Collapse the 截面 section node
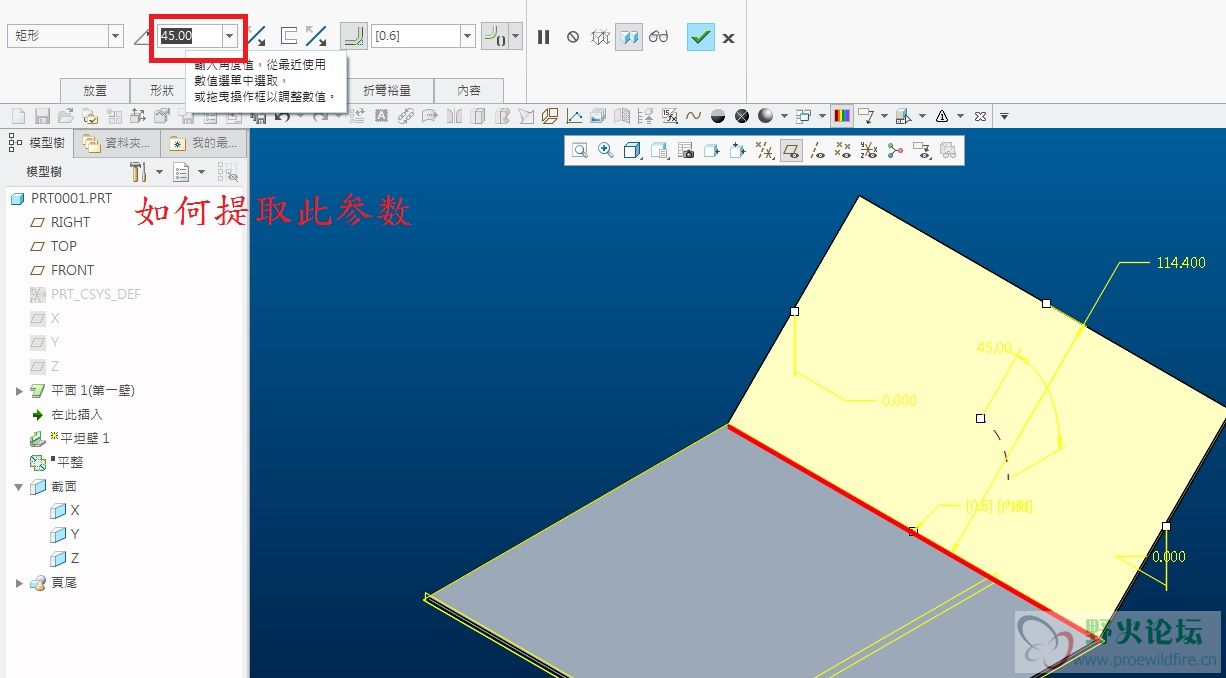Image resolution: width=1226 pixels, height=678 pixels. tap(19, 486)
